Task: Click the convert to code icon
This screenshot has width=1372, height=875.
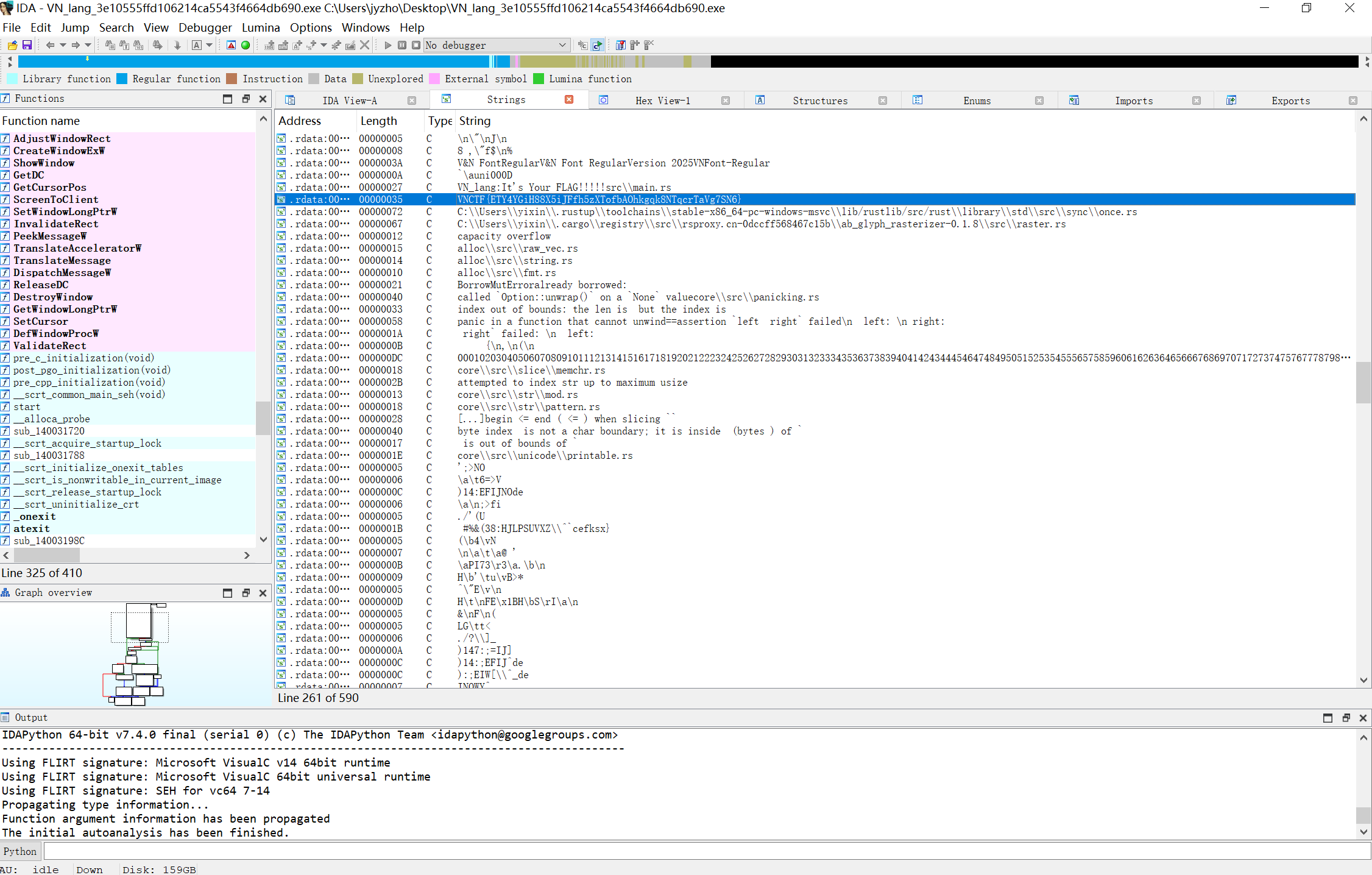Action: click(x=269, y=45)
